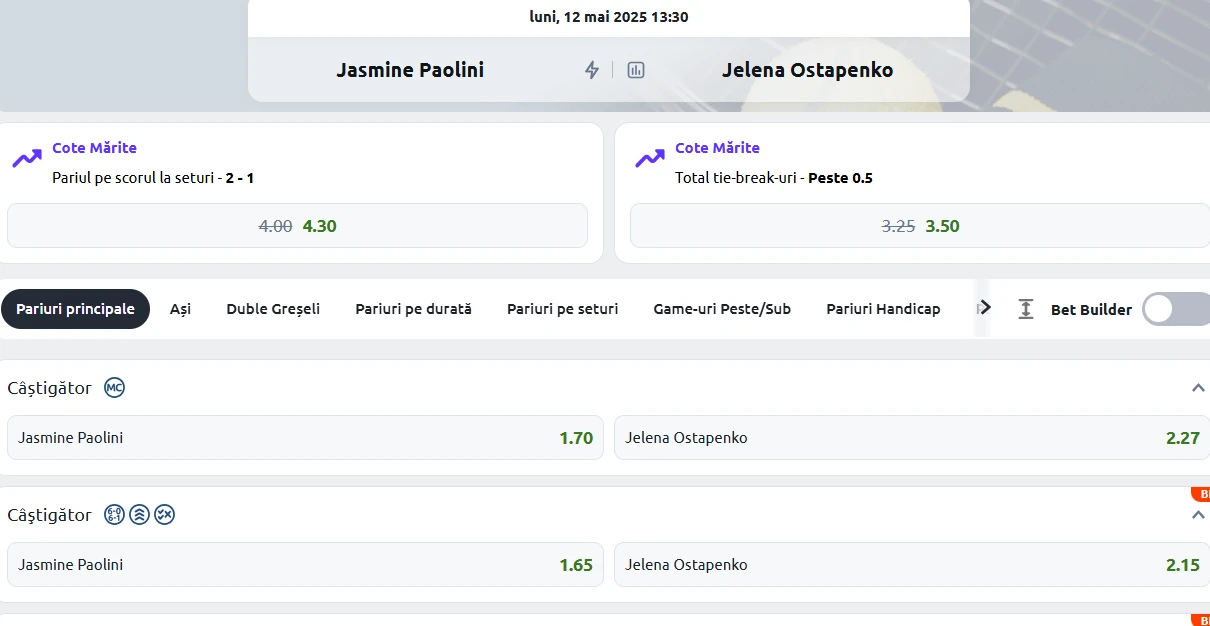Pick Jelena Ostapenko at odds 2.27
The image size is (1210, 626).
(x=912, y=438)
